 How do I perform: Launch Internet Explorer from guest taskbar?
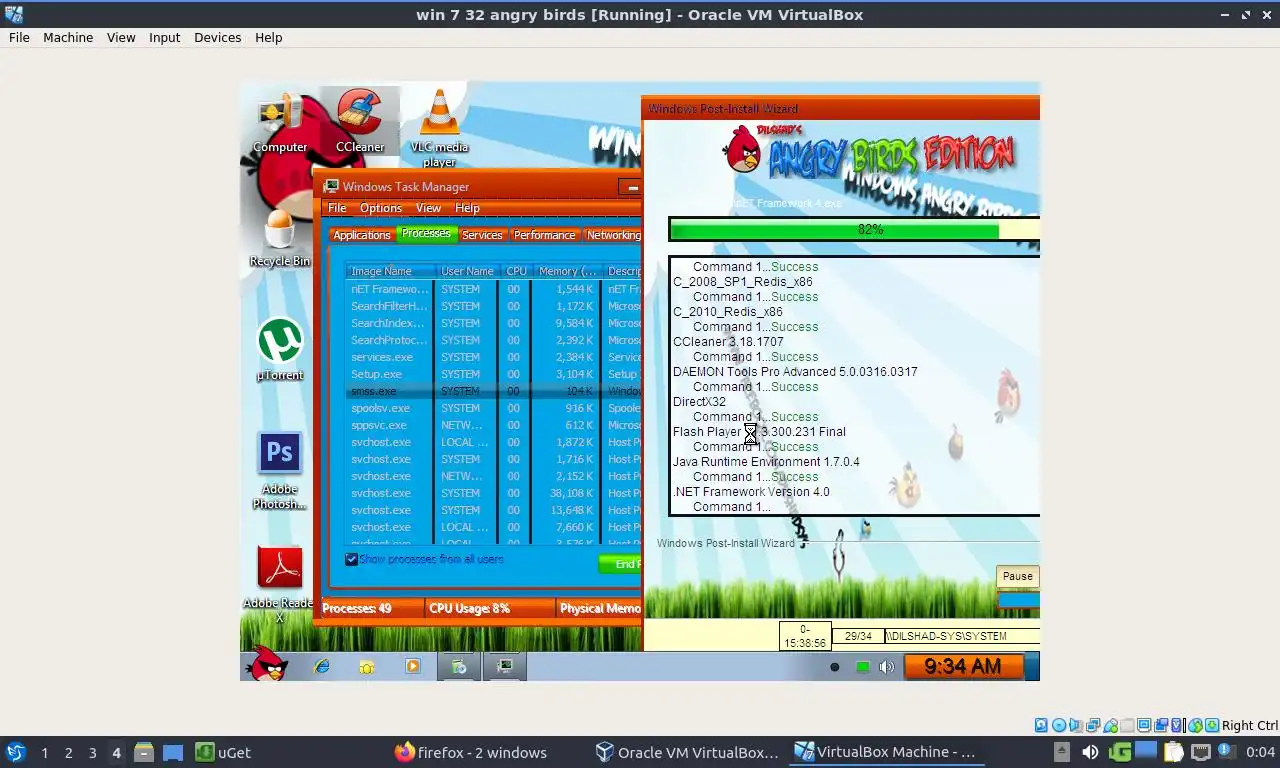[x=322, y=666]
